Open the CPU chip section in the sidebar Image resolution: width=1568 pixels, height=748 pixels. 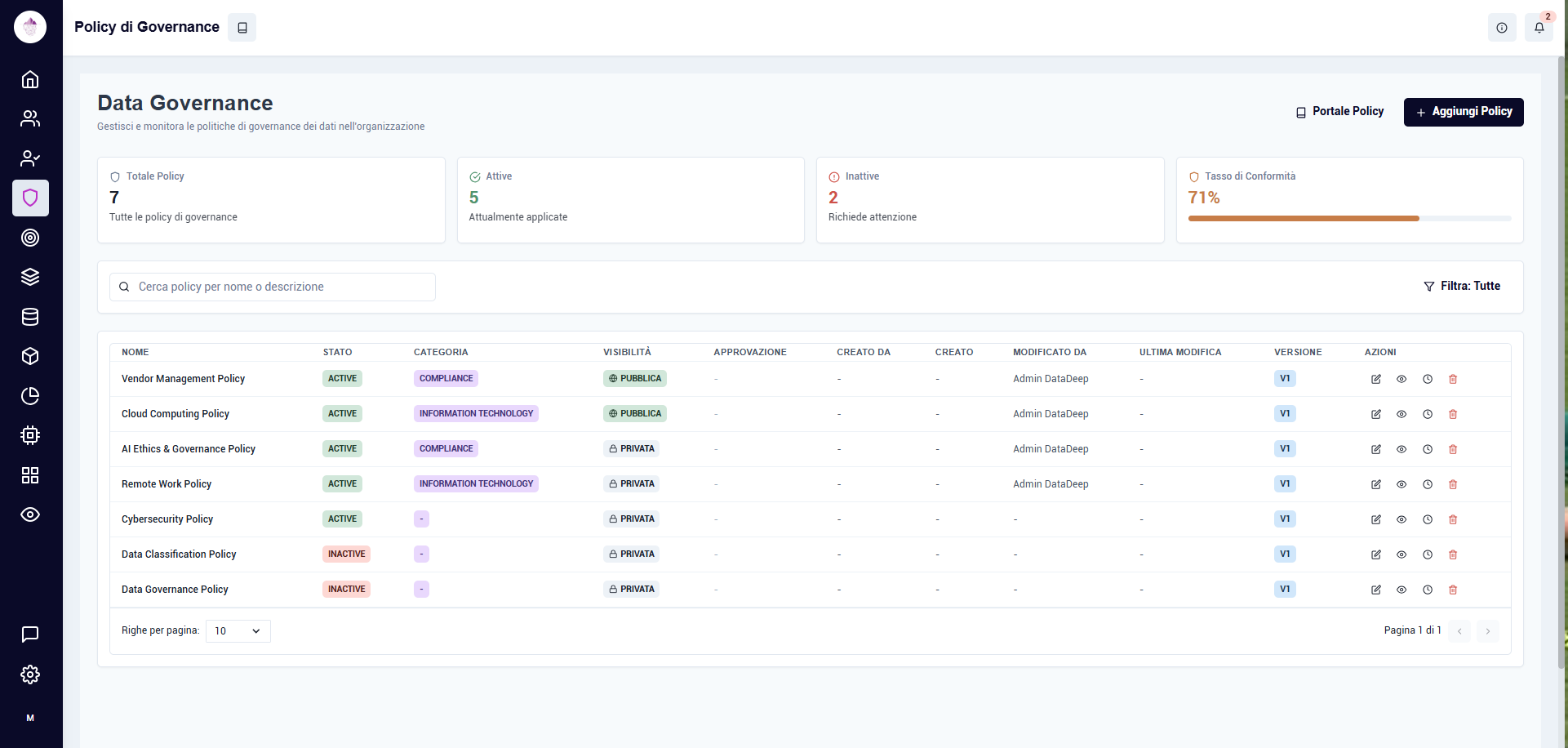pos(30,435)
